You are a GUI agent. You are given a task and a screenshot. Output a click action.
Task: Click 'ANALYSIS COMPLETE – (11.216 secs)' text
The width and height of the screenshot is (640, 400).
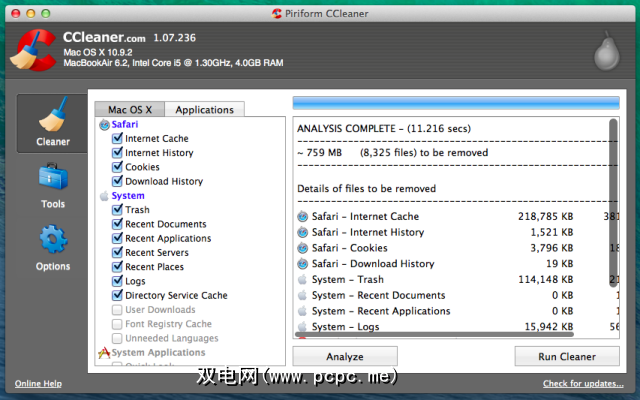pos(384,129)
